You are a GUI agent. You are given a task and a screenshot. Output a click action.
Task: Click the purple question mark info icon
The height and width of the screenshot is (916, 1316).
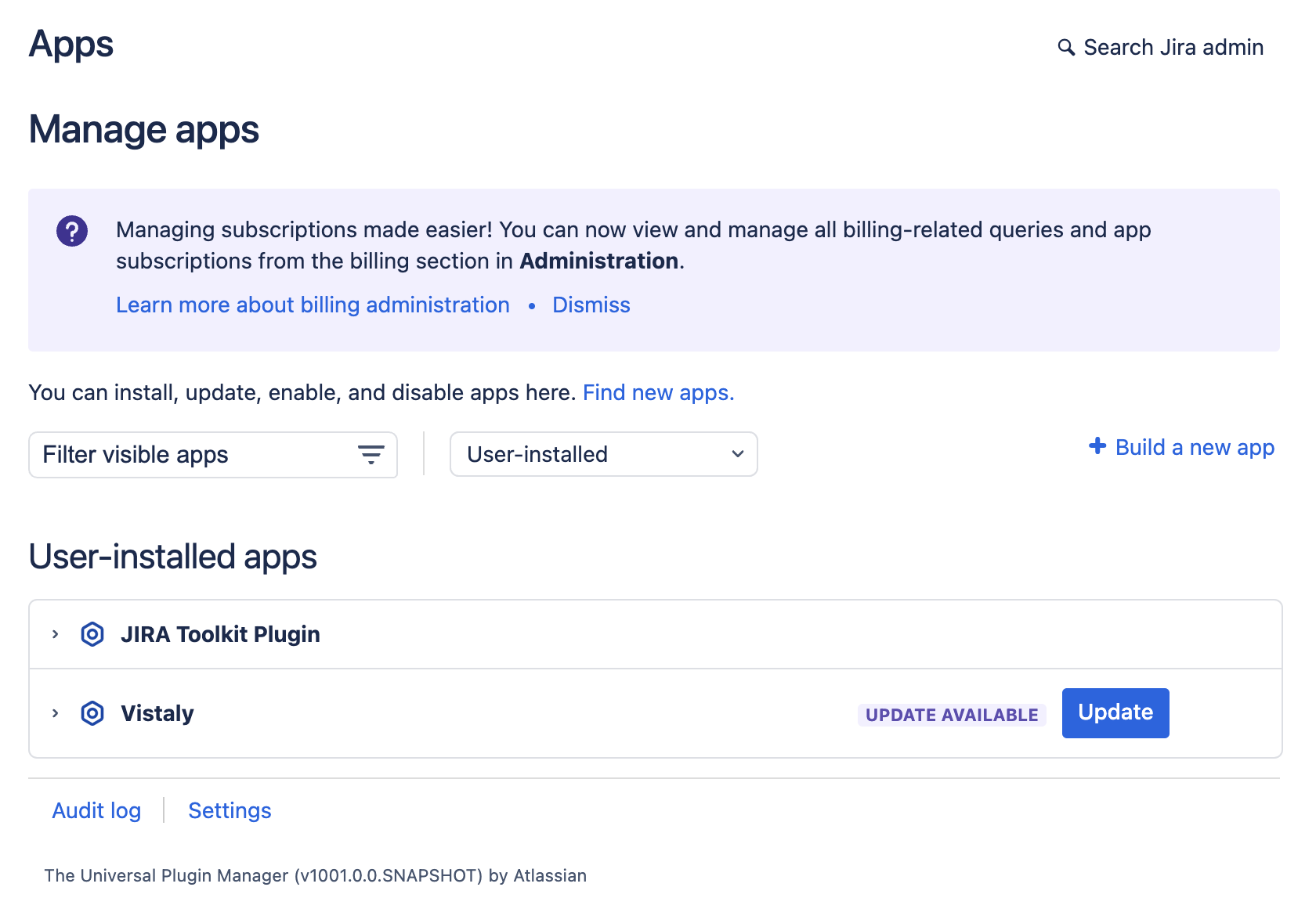tap(72, 231)
